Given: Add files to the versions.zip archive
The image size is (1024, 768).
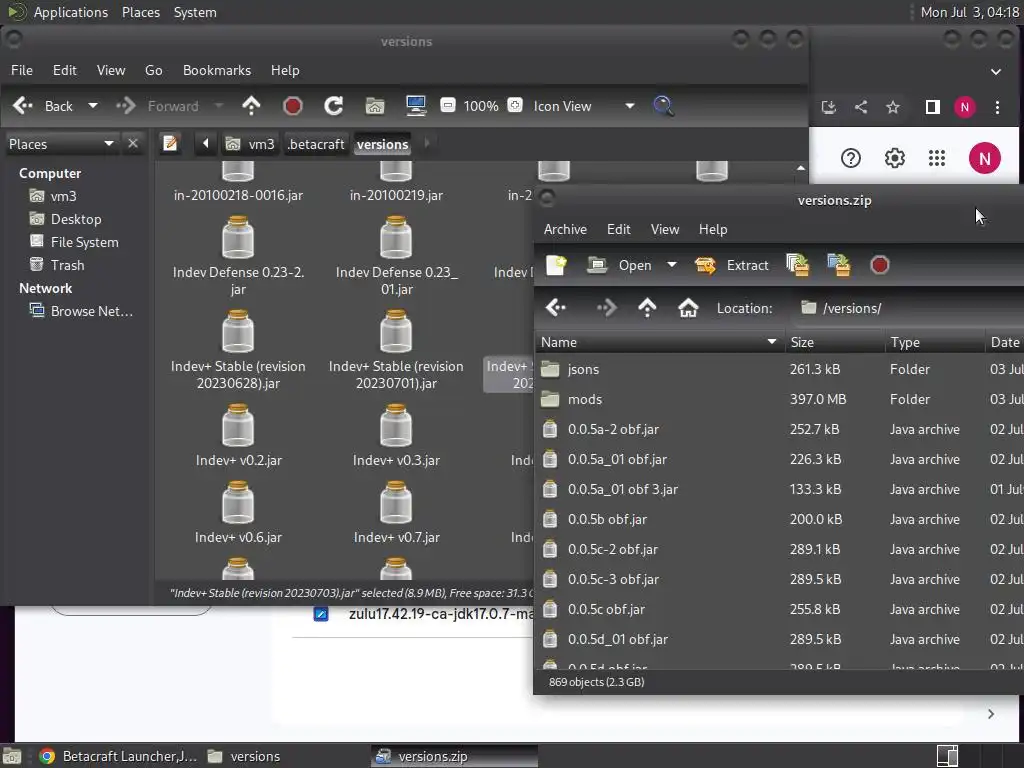Looking at the screenshot, I should point(797,265).
